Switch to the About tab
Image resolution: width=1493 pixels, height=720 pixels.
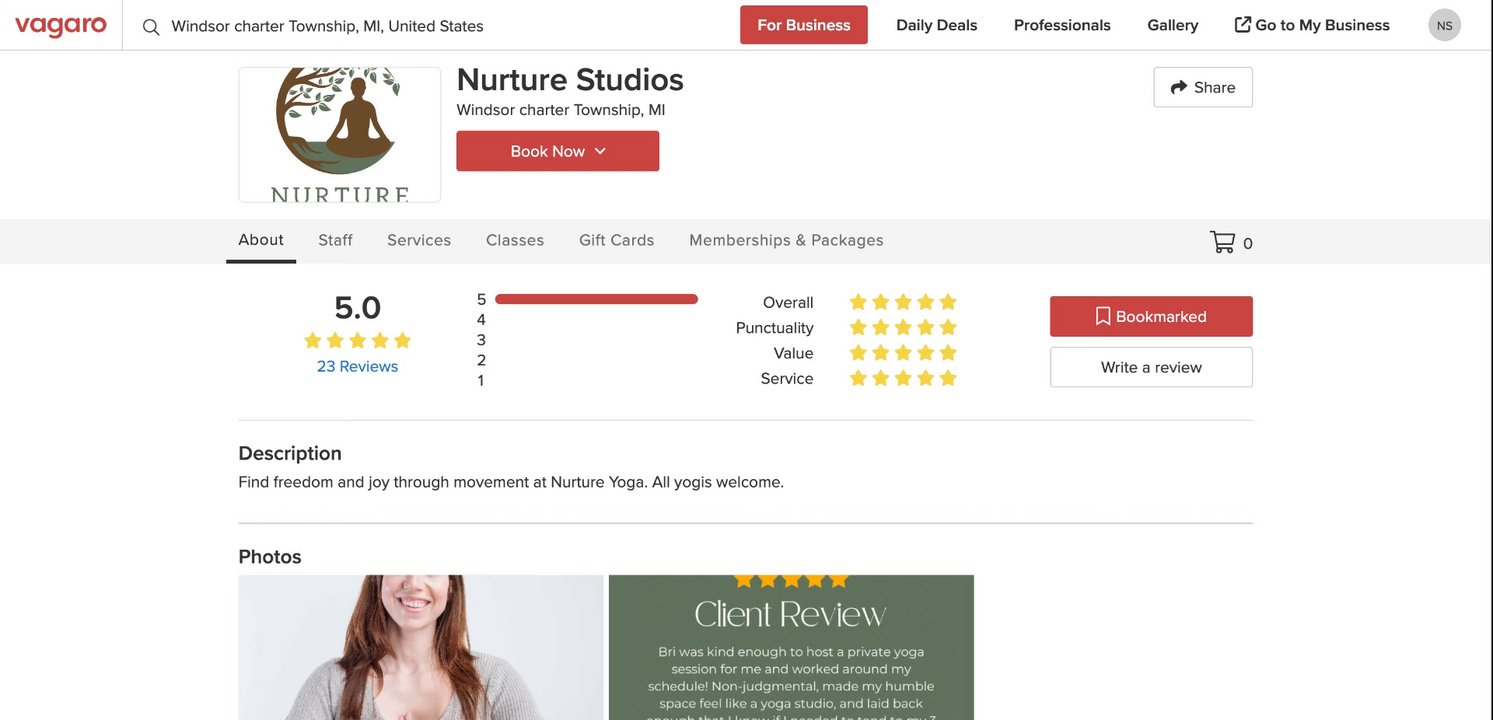point(261,240)
